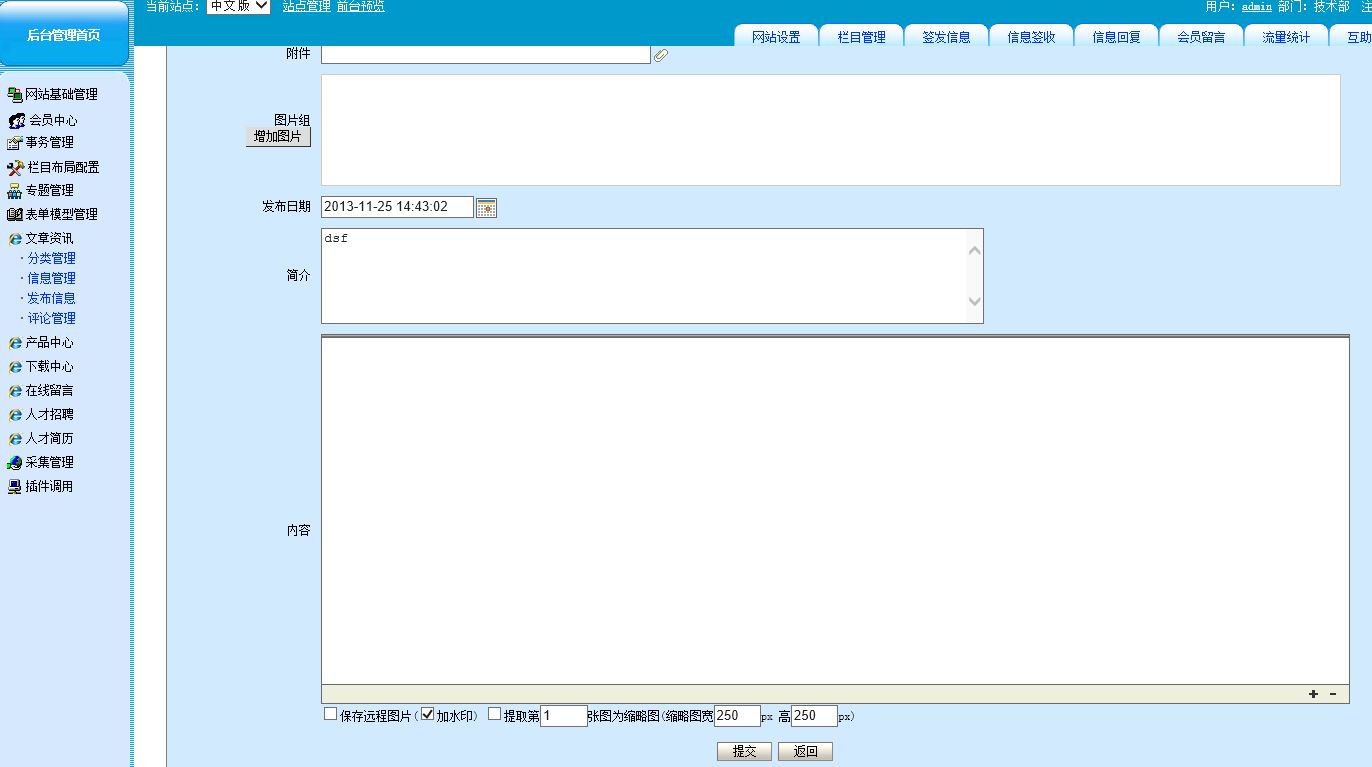The width and height of the screenshot is (1372, 767).
Task: Open 网站基础管理 in the sidebar
Action: [x=61, y=95]
